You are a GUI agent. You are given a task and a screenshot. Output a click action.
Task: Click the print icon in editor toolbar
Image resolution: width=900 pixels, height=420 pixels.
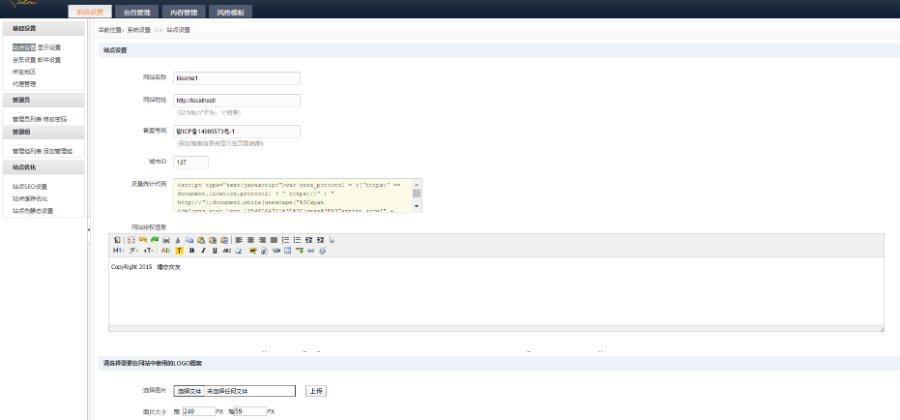166,240
